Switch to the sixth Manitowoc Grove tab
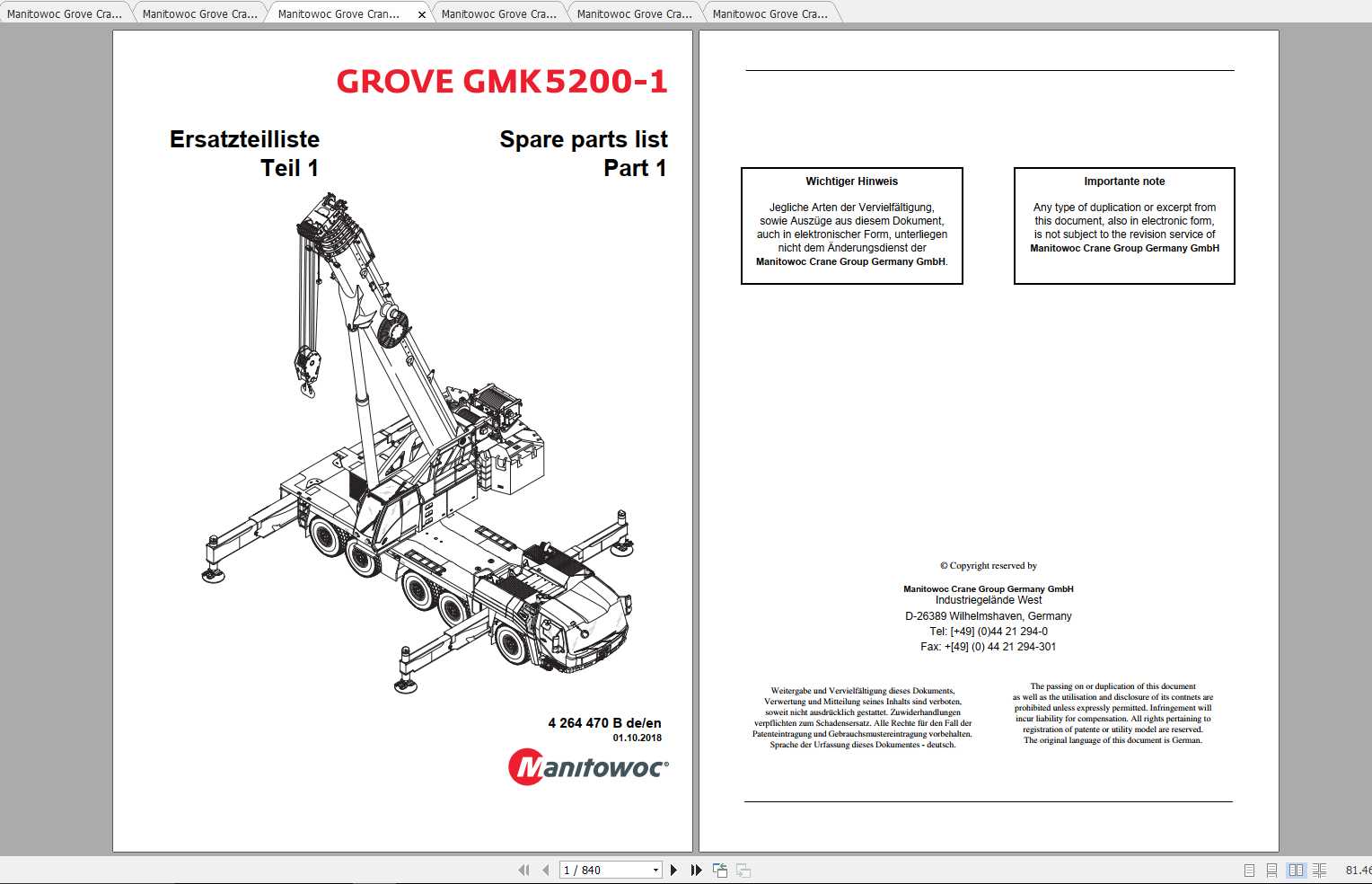The width and height of the screenshot is (1372, 884). pyautogui.click(x=770, y=13)
